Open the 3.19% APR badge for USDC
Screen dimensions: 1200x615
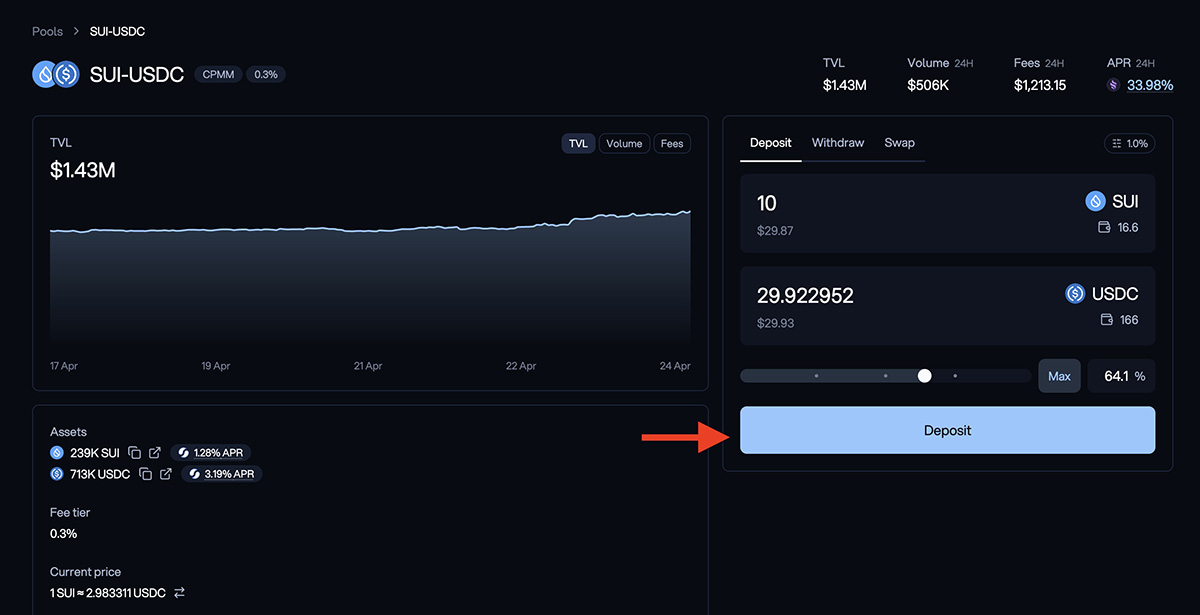(221, 474)
